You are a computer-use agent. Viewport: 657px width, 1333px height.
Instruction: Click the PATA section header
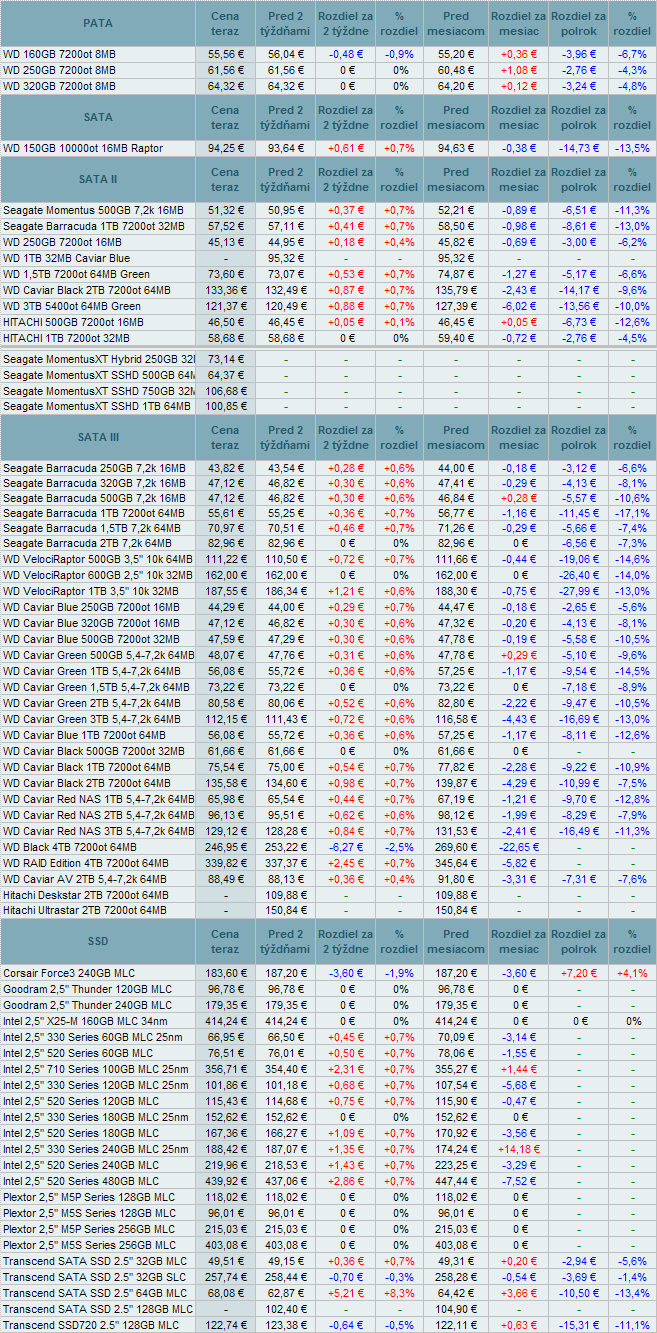pyautogui.click(x=98, y=23)
